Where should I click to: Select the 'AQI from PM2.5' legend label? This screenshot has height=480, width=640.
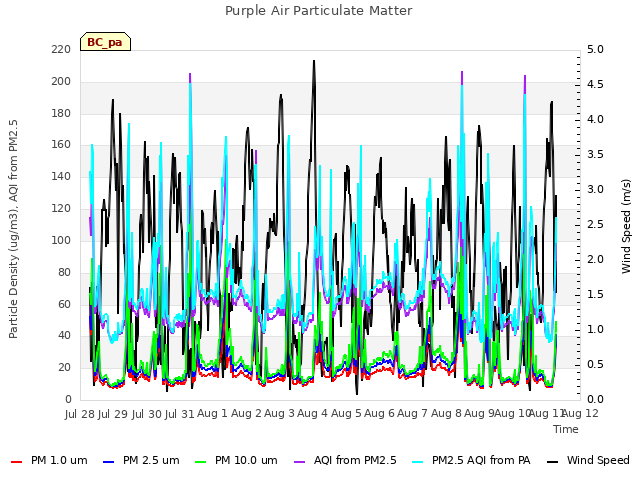pyautogui.click(x=355, y=460)
